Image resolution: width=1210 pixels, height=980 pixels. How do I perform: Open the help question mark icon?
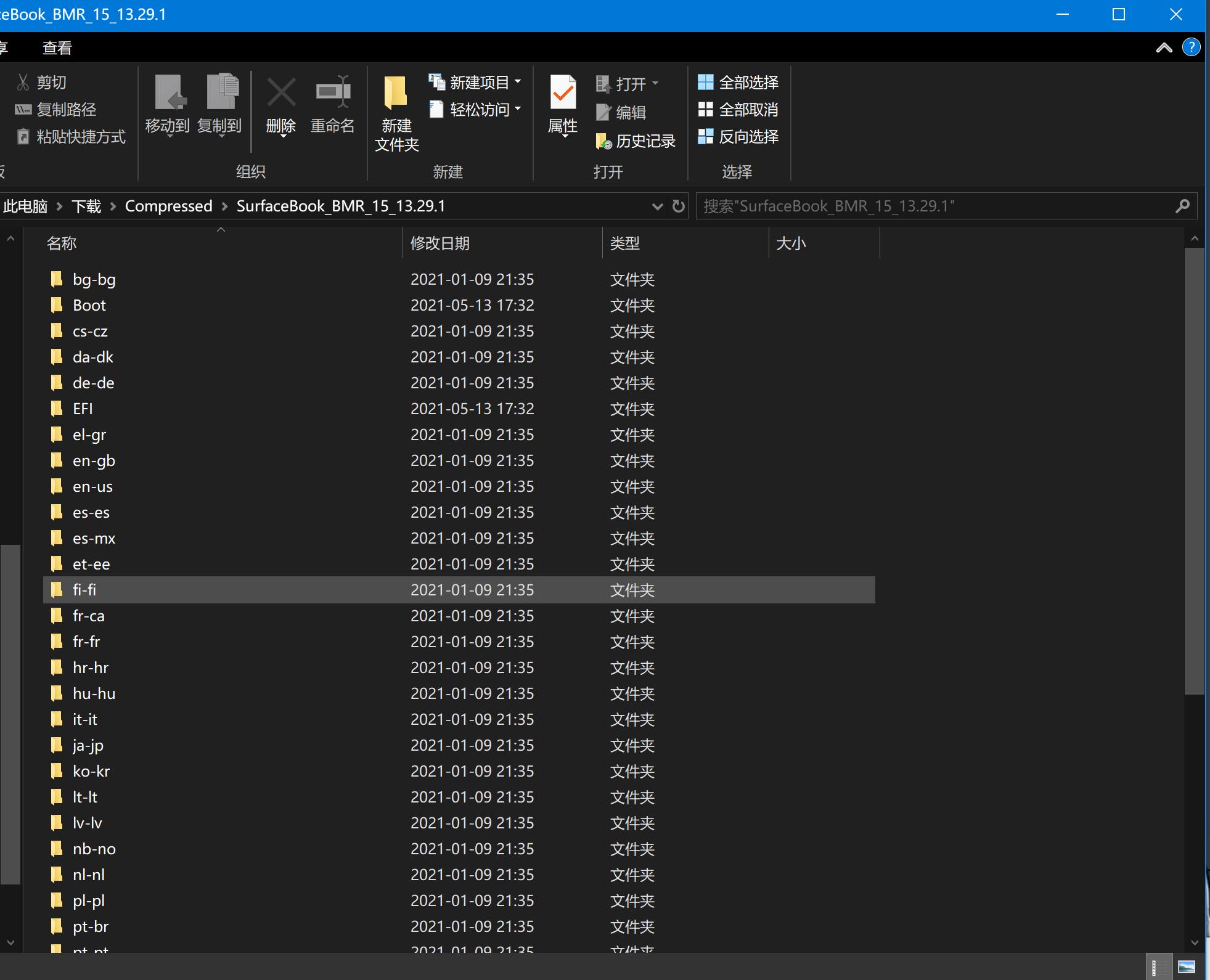tap(1191, 47)
